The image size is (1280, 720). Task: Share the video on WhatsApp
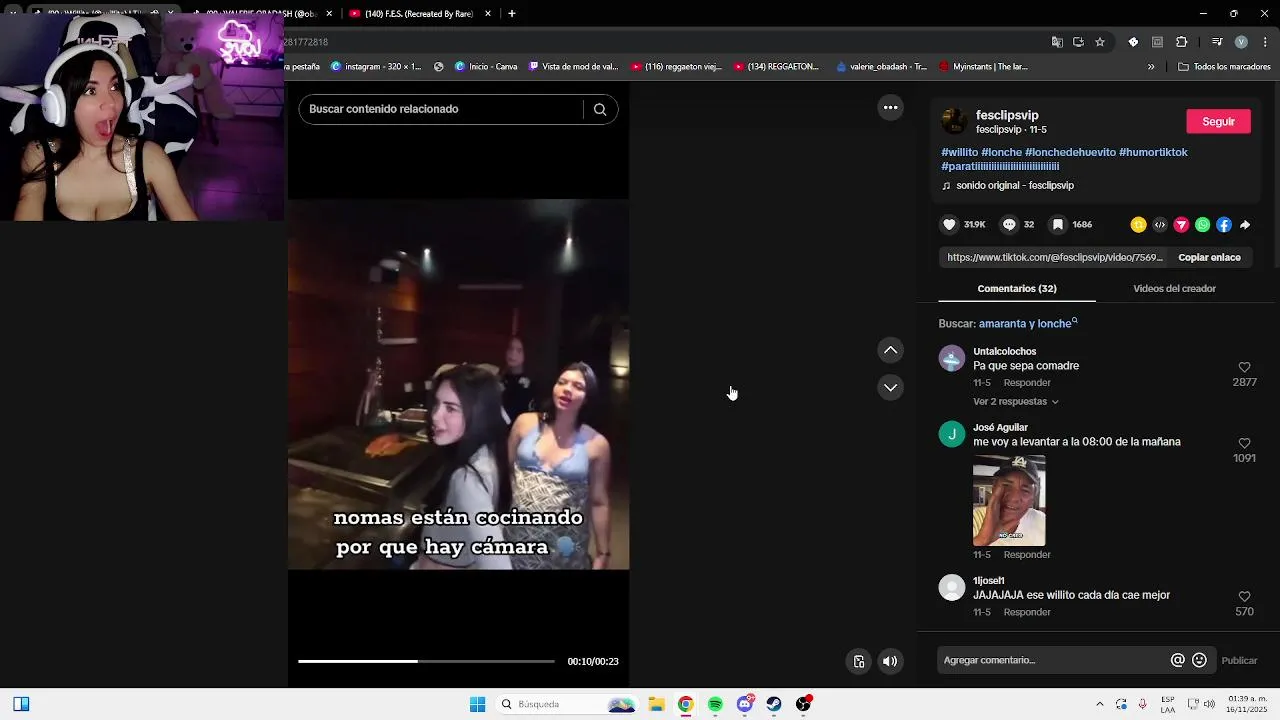[x=1202, y=225]
